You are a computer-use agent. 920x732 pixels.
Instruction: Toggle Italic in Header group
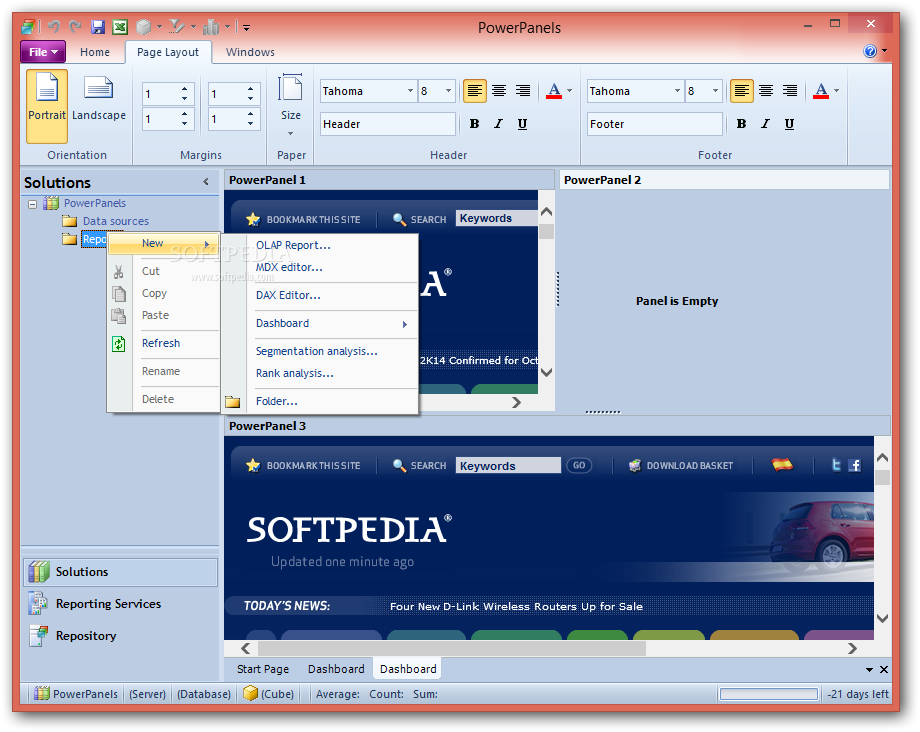coord(498,124)
